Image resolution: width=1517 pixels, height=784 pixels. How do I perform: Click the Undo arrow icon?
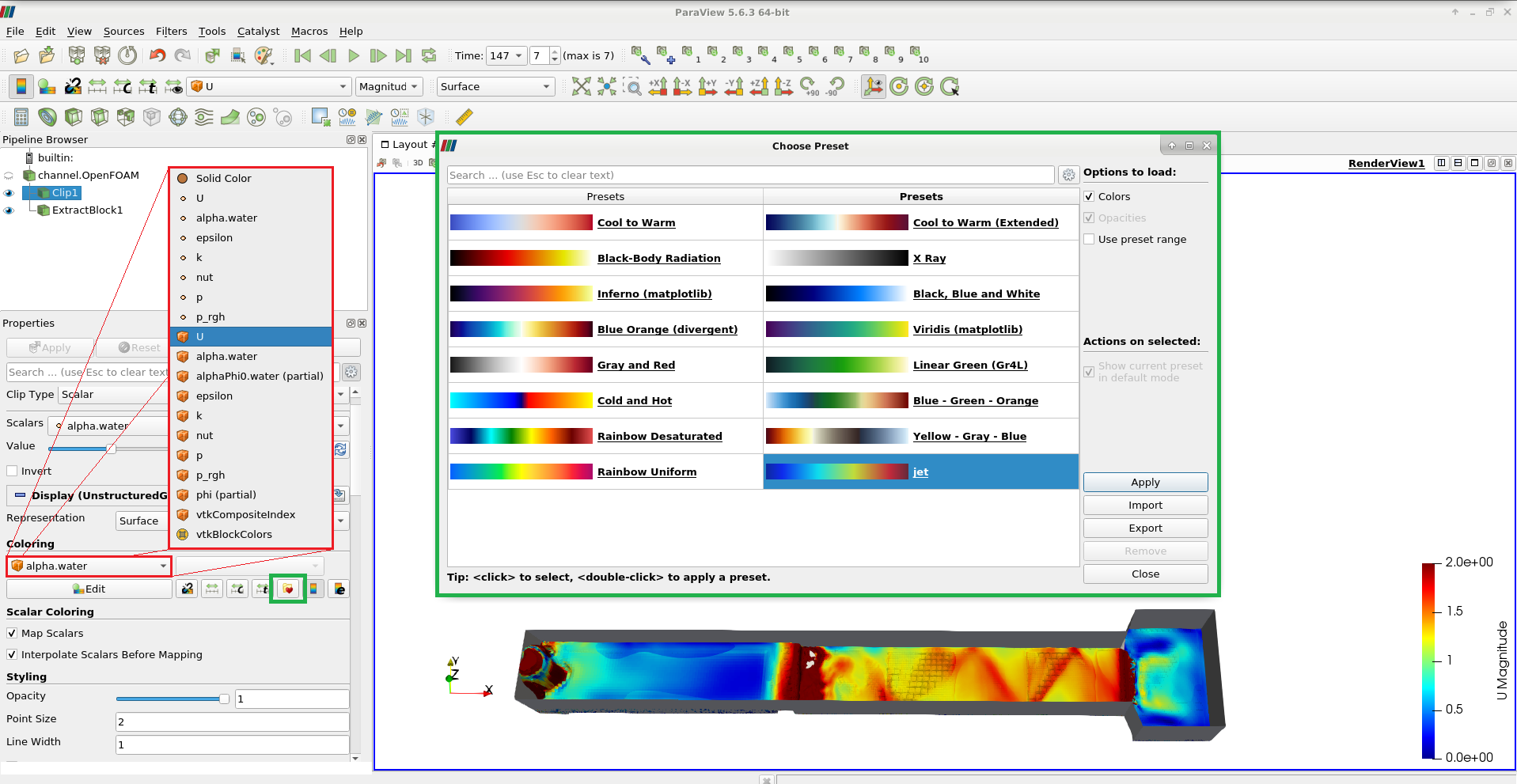click(157, 55)
